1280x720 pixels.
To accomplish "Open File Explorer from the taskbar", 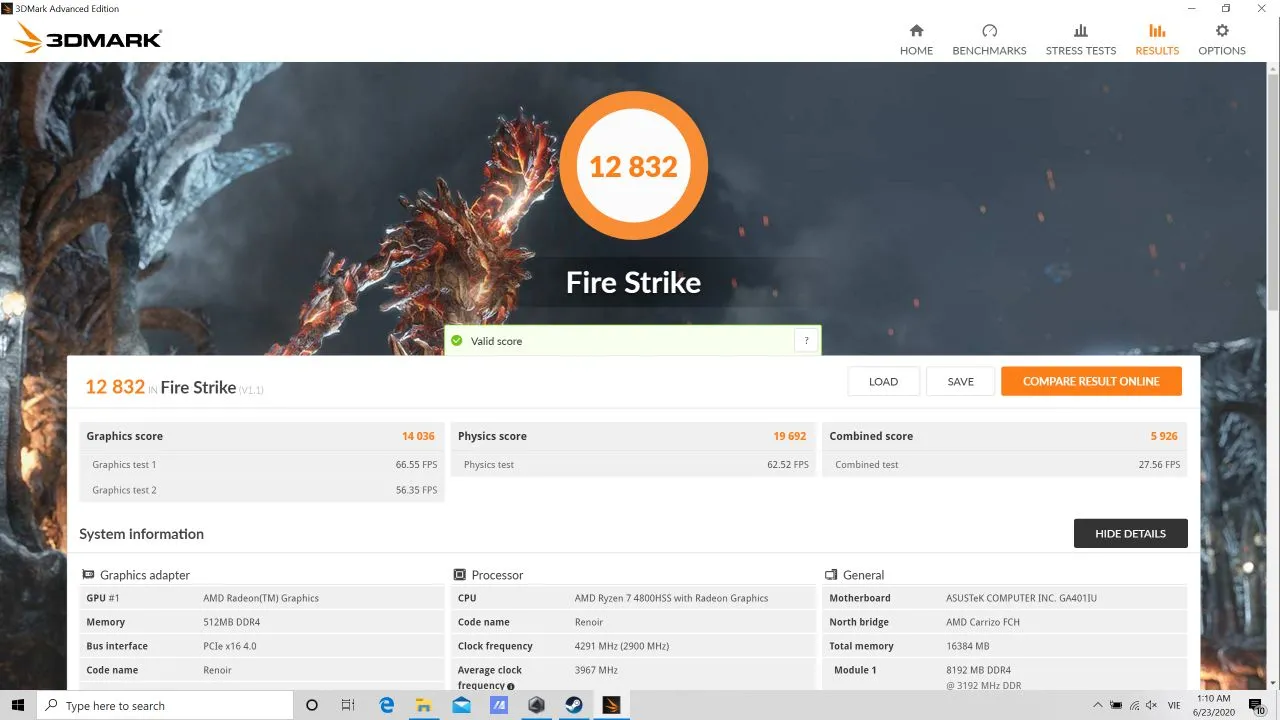I will (424, 705).
